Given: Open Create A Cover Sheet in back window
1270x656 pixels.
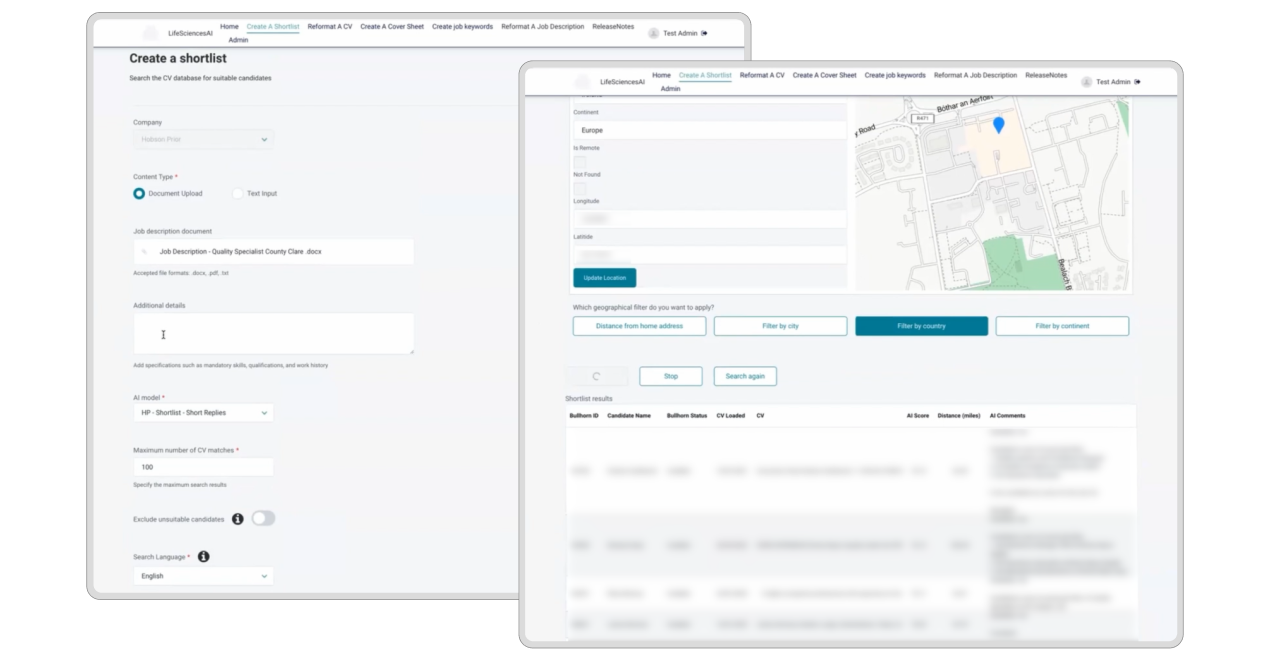Looking at the screenshot, I should 392,27.
